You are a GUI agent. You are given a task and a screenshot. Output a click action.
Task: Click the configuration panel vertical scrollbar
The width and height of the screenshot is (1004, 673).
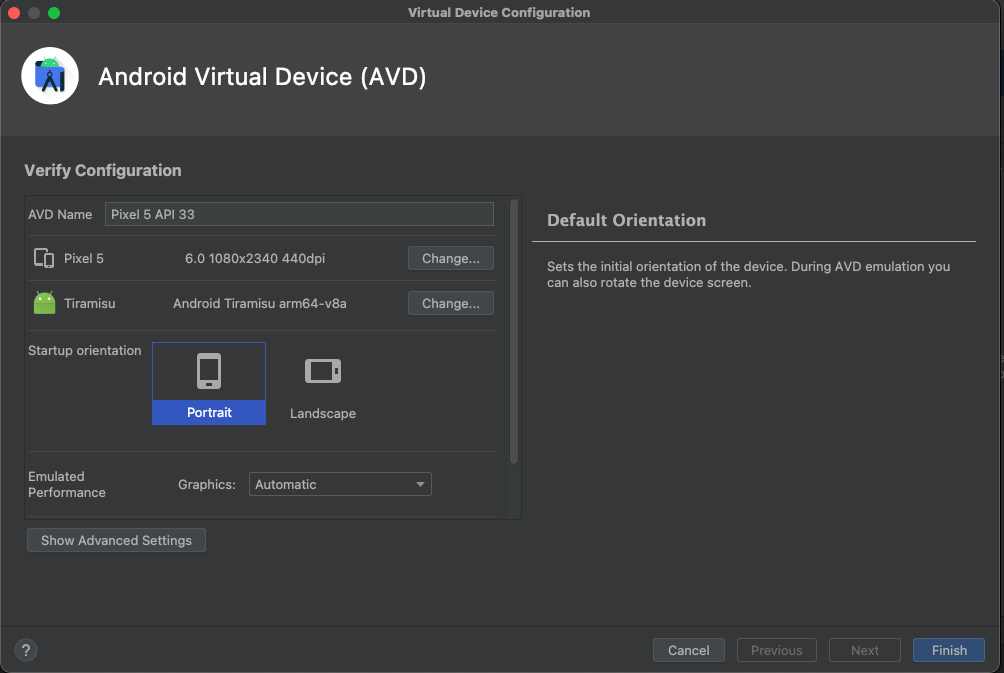click(x=514, y=330)
